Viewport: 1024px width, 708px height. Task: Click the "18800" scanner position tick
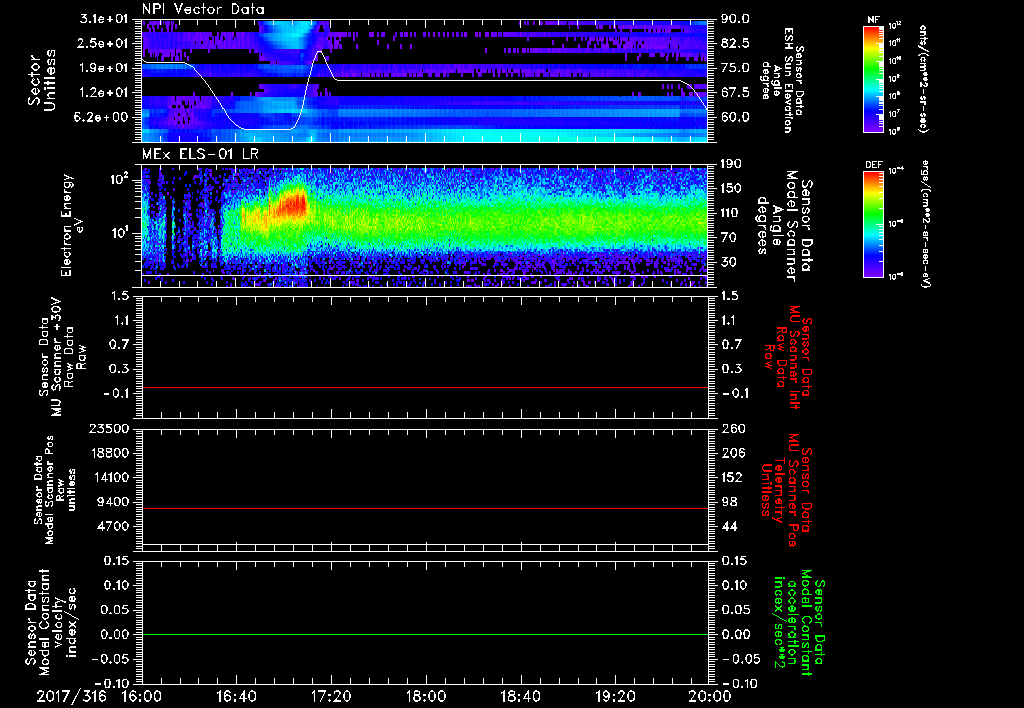(x=108, y=453)
